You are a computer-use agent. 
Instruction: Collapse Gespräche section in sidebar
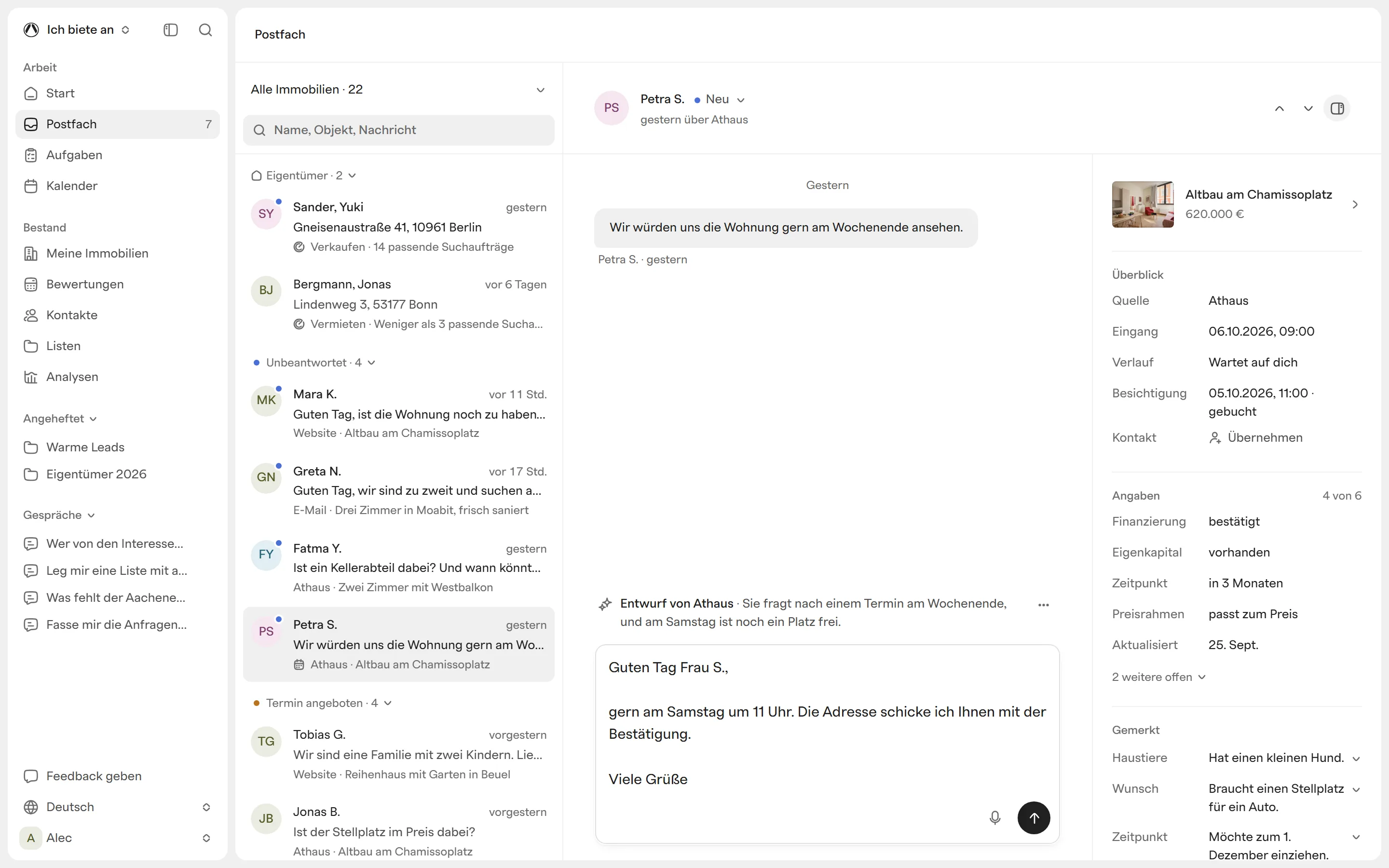click(59, 515)
